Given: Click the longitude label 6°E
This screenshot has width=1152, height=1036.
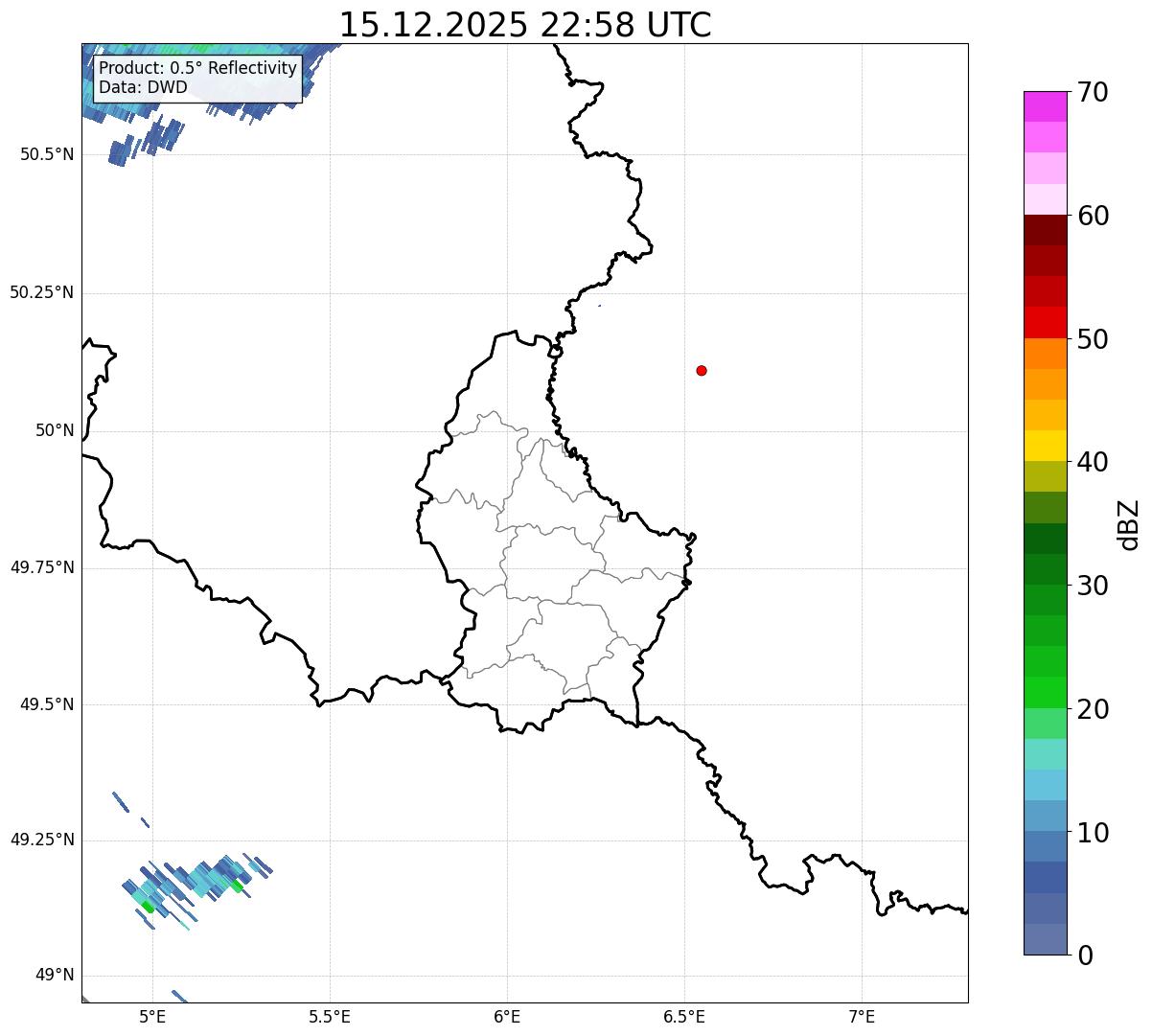Looking at the screenshot, I should tap(507, 1016).
